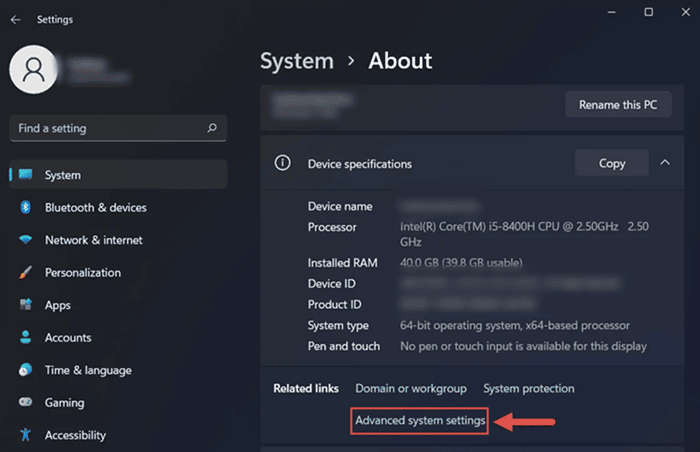Collapse the Device specifications section
Screen dimensions: 700x452
(x=665, y=163)
